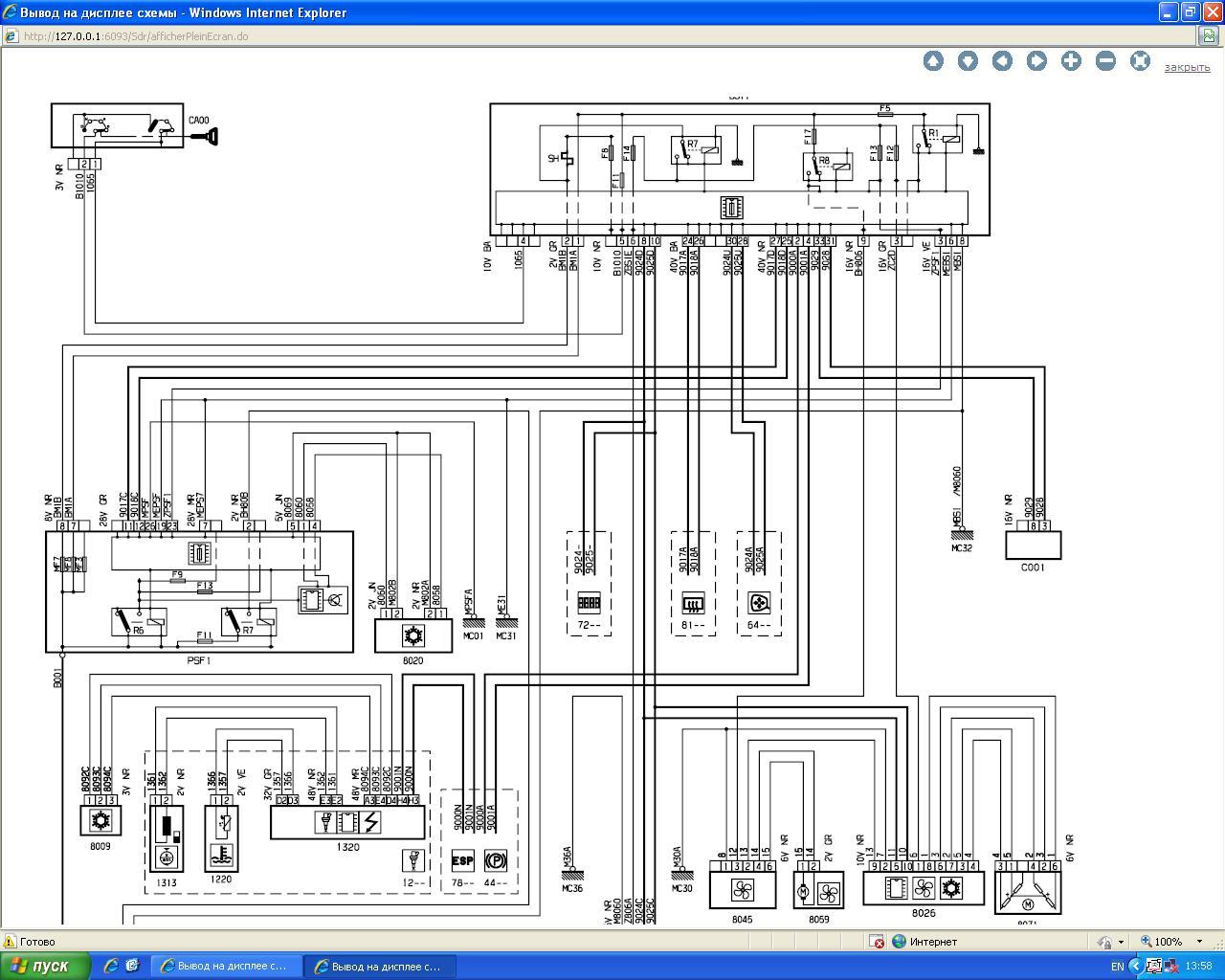The image size is (1225, 980).
Task: Select the CA00 ignition key symbol
Action: pyautogui.click(x=204, y=137)
